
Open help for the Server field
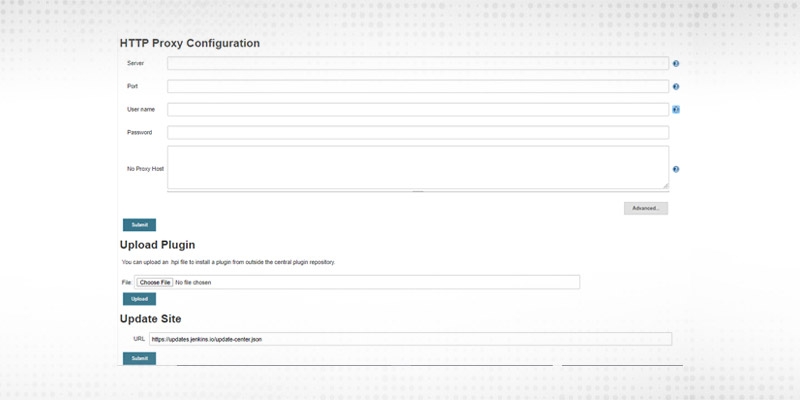pos(676,64)
